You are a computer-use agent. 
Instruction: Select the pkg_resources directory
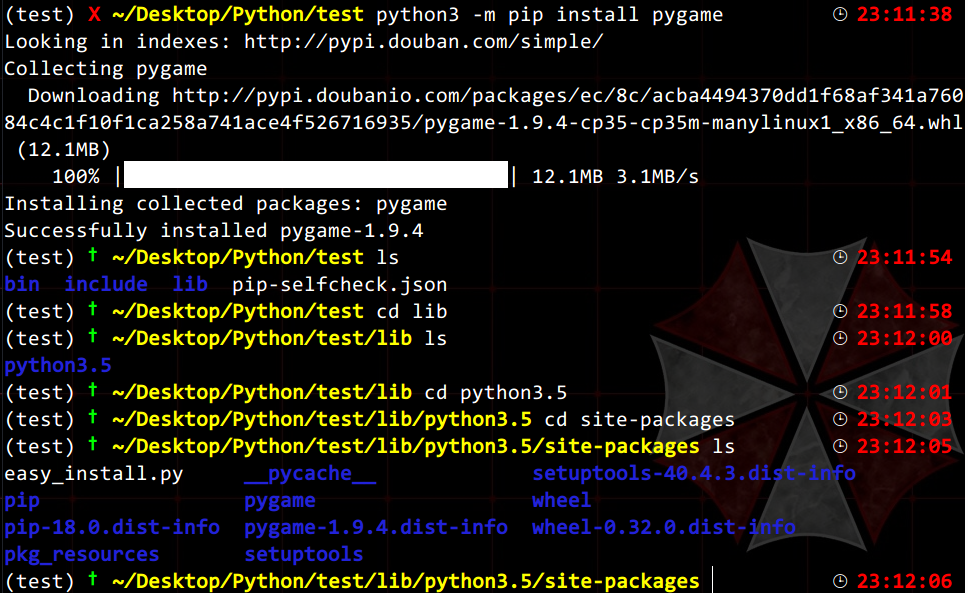81,553
